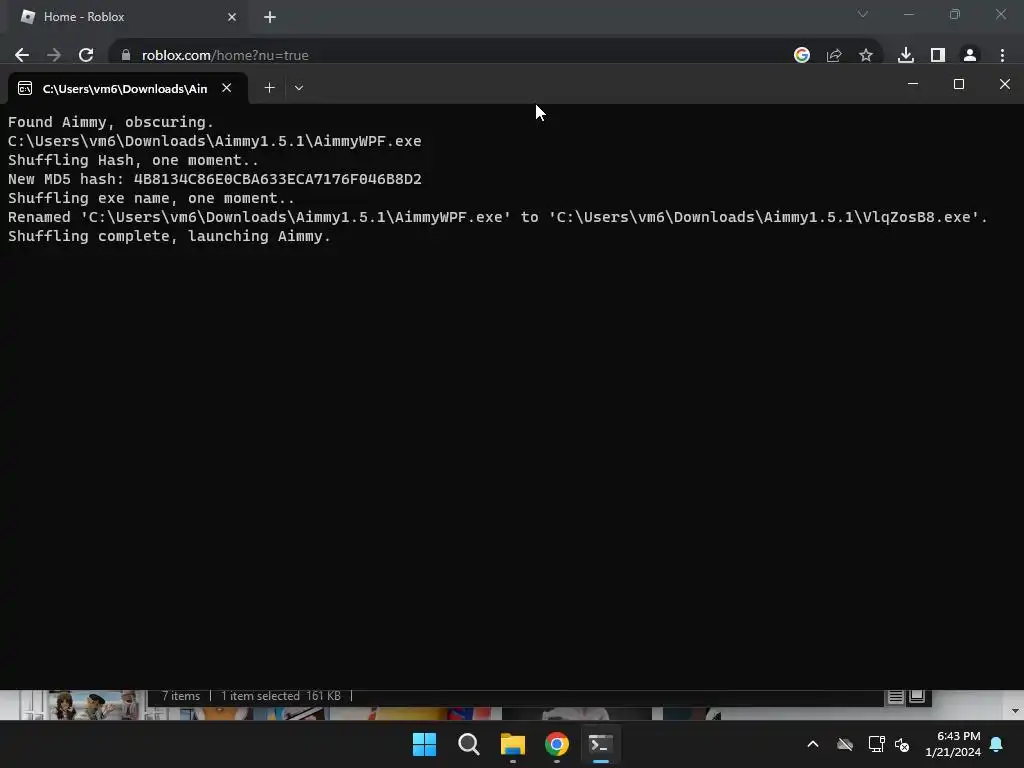This screenshot has width=1024, height=768.
Task: Share this page icon in Chrome
Action: tap(834, 56)
